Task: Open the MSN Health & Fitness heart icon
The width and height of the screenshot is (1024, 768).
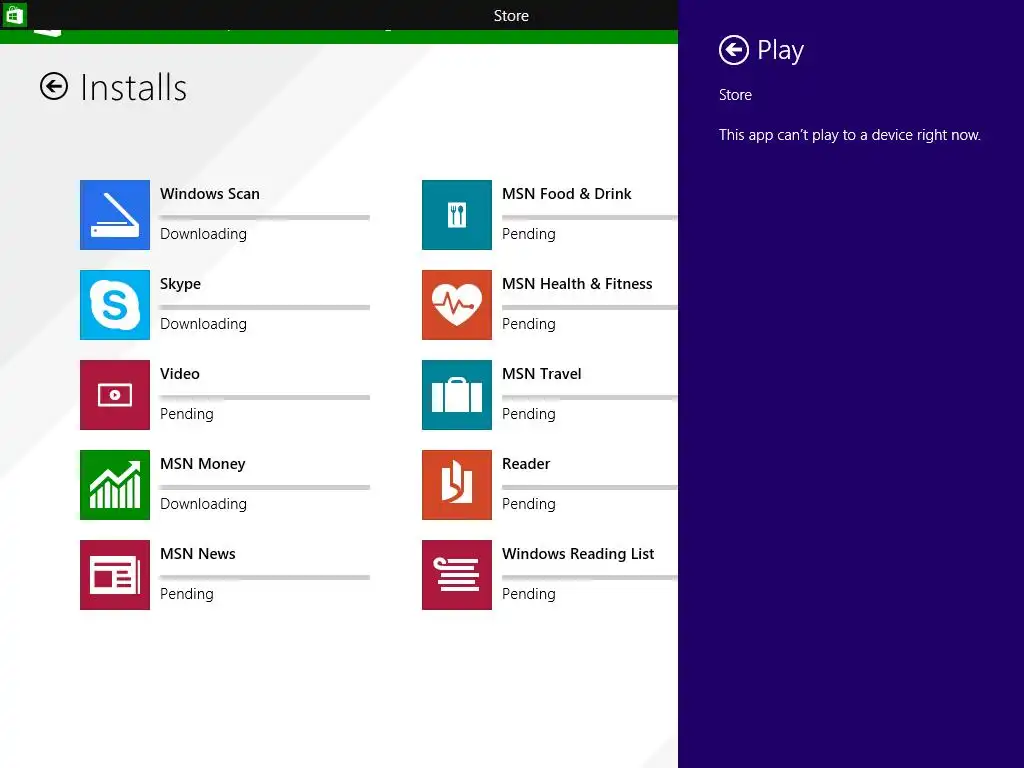Action: click(x=456, y=305)
